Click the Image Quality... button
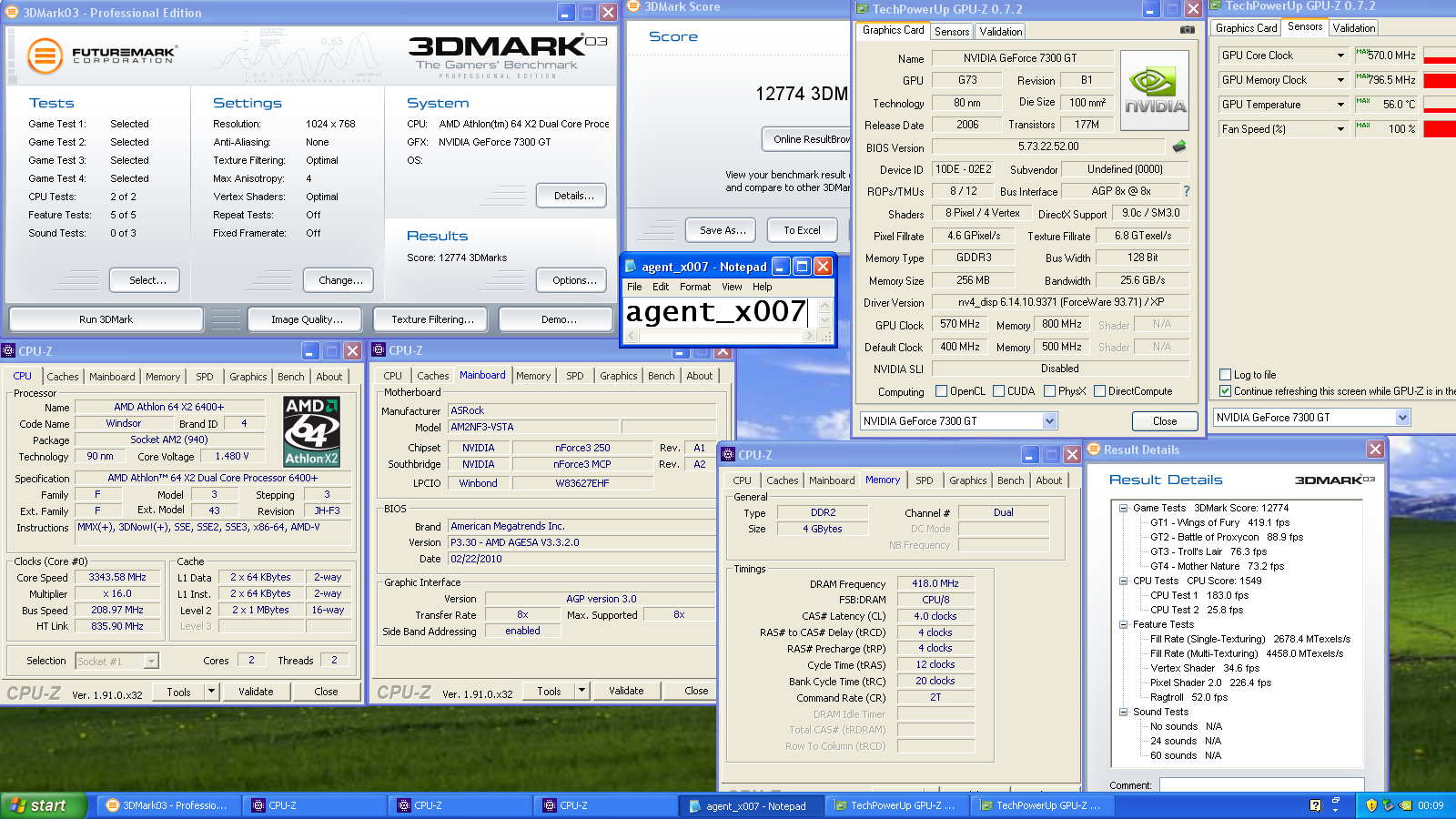This screenshot has width=1456, height=819. click(x=307, y=319)
